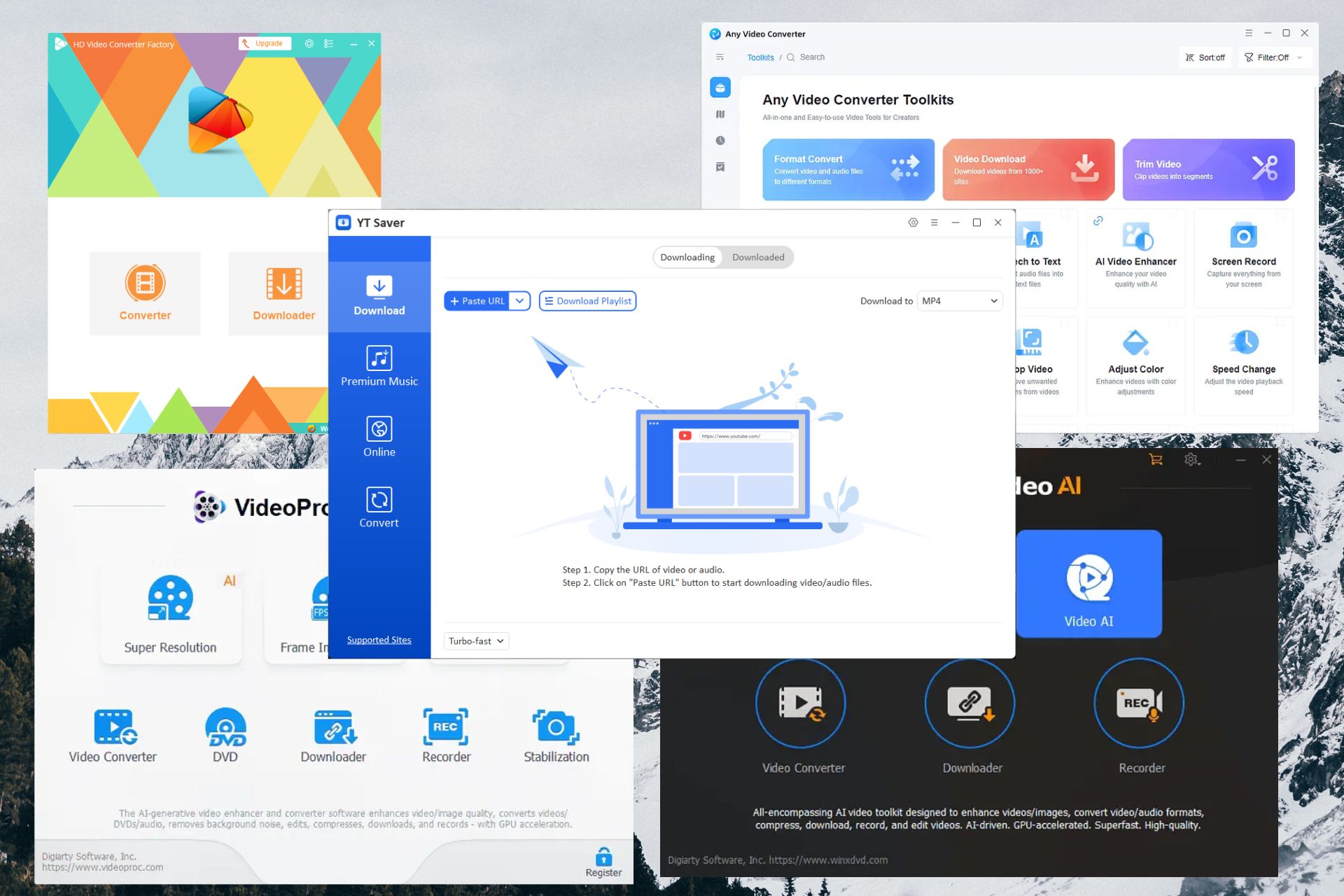Switch to the Downloaded tab in YT Saver
1344x896 pixels.
[757, 257]
